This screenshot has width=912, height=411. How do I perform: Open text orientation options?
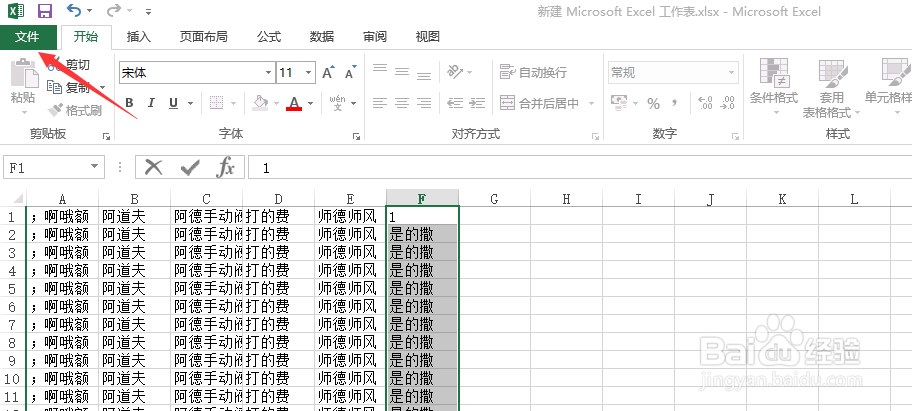pyautogui.click(x=455, y=72)
